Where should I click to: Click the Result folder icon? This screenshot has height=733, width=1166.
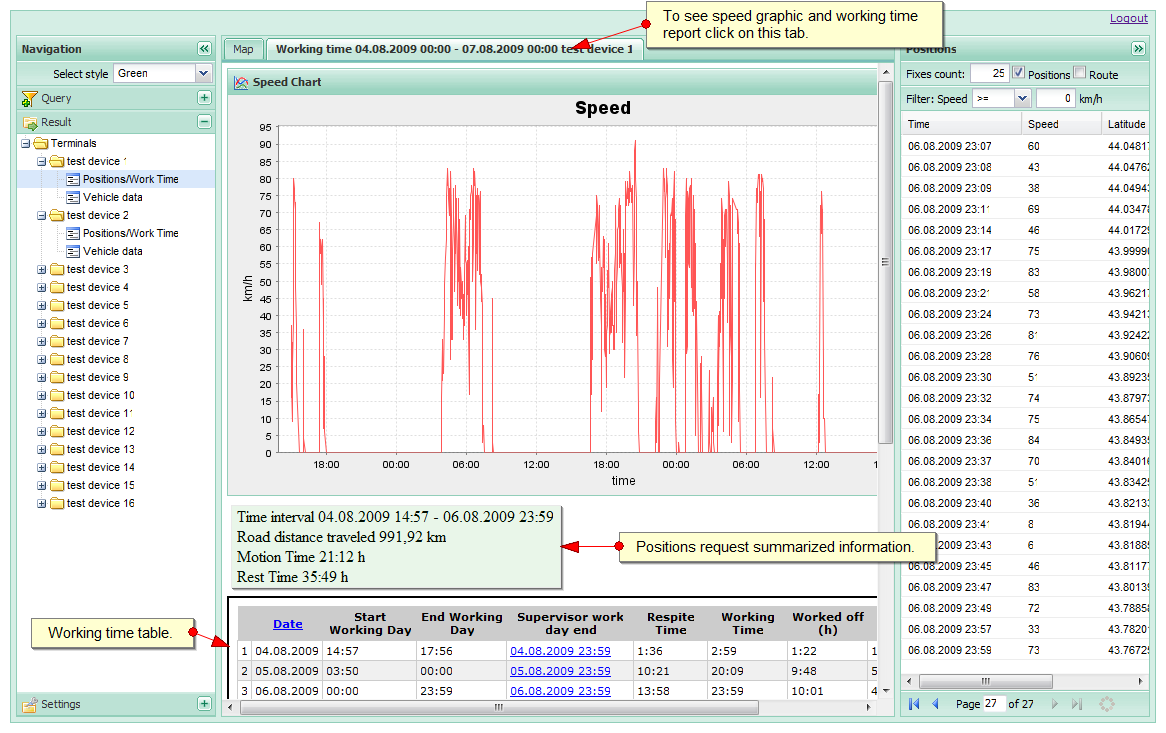pyautogui.click(x=30, y=123)
